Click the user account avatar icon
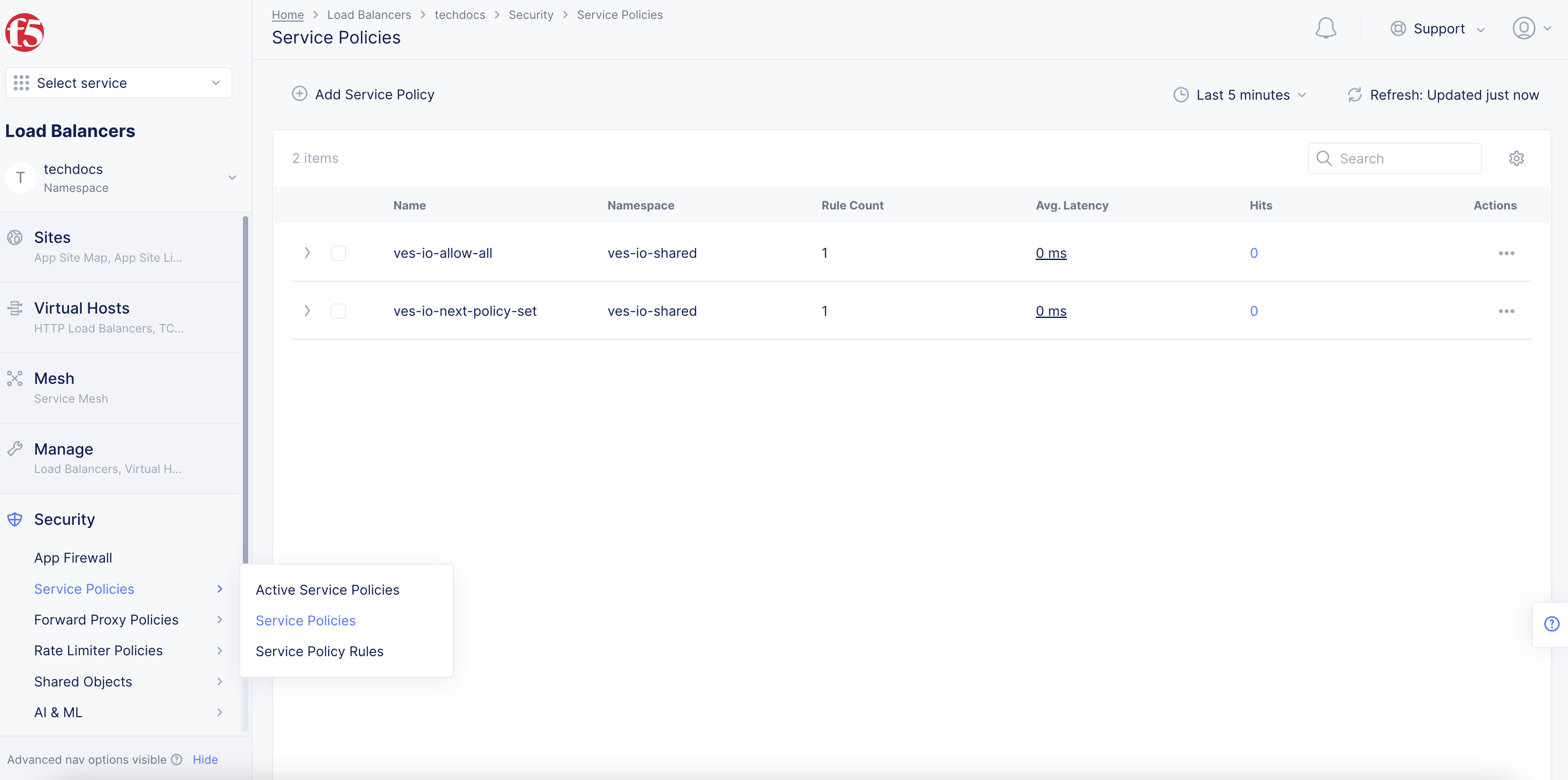1568x780 pixels. point(1523,28)
